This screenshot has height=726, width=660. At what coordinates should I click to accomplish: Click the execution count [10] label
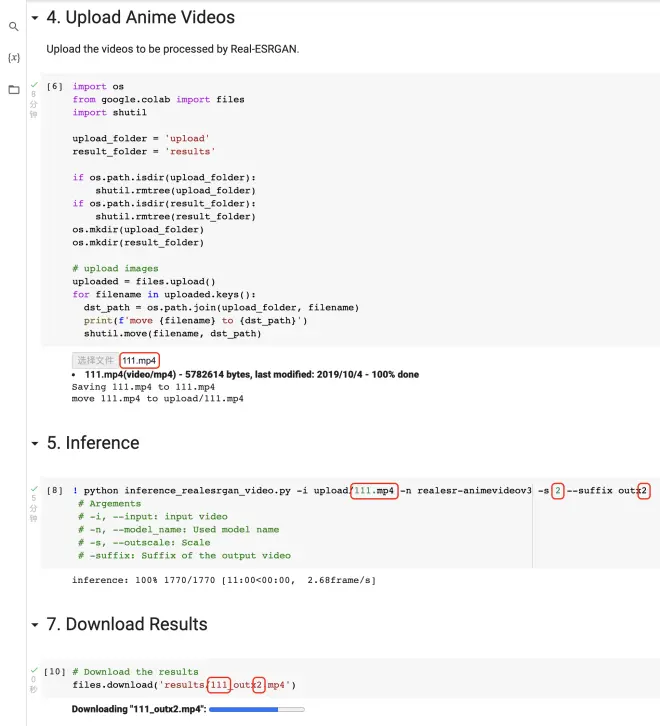55,672
